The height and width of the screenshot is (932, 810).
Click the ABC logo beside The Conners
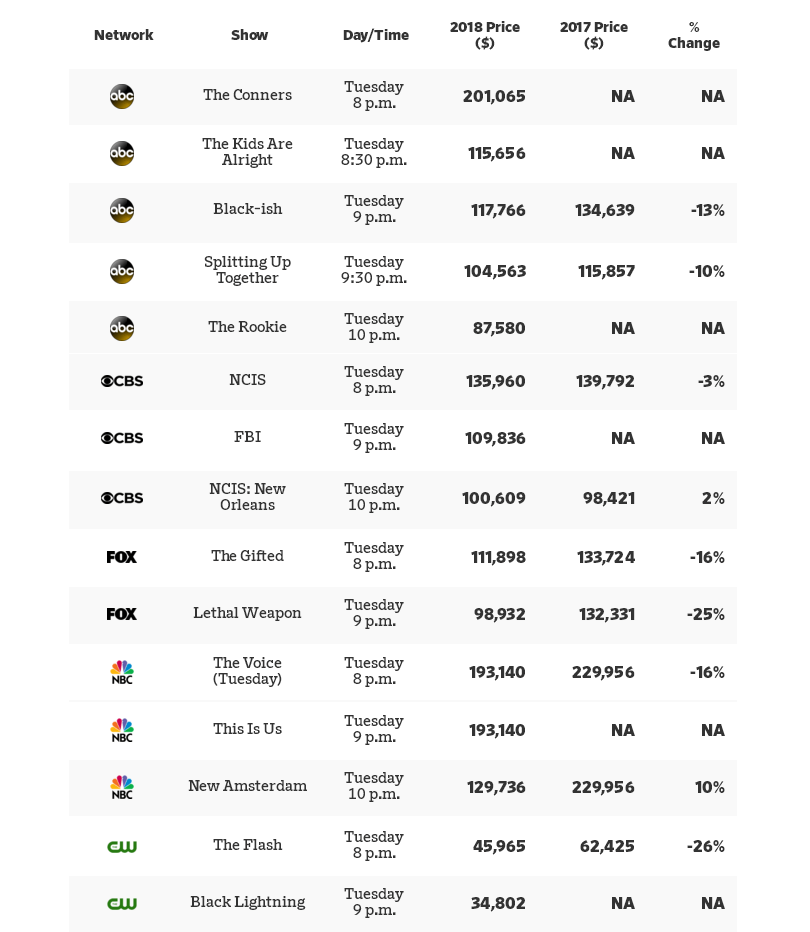click(x=122, y=96)
